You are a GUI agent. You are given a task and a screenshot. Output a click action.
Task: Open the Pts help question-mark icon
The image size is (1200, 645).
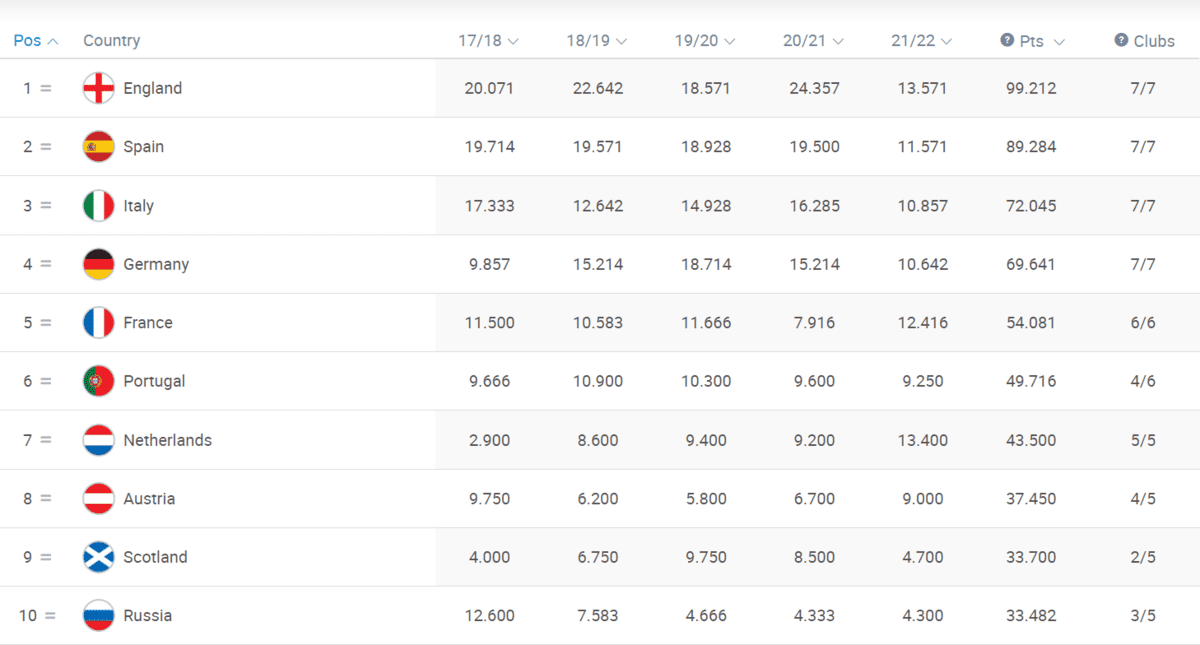tap(1007, 41)
